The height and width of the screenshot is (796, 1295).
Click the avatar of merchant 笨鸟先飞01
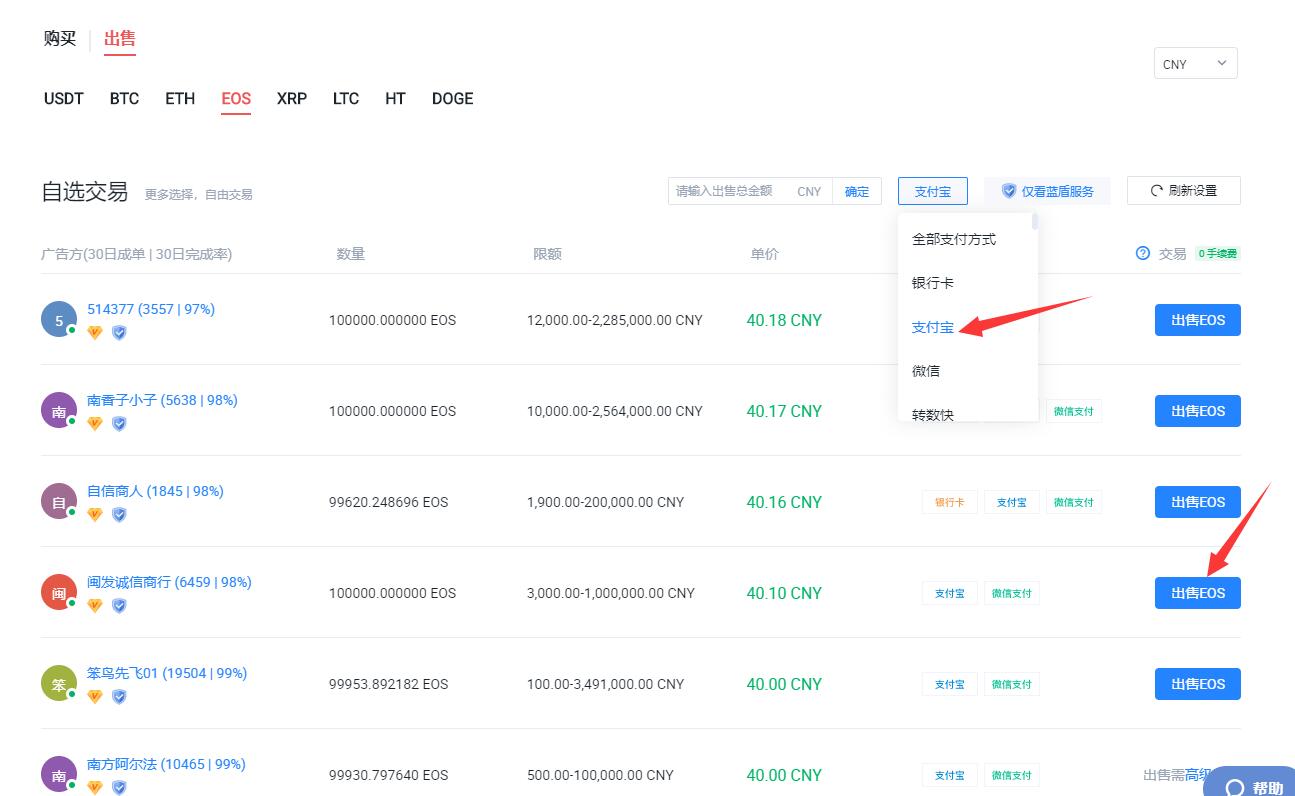click(58, 684)
